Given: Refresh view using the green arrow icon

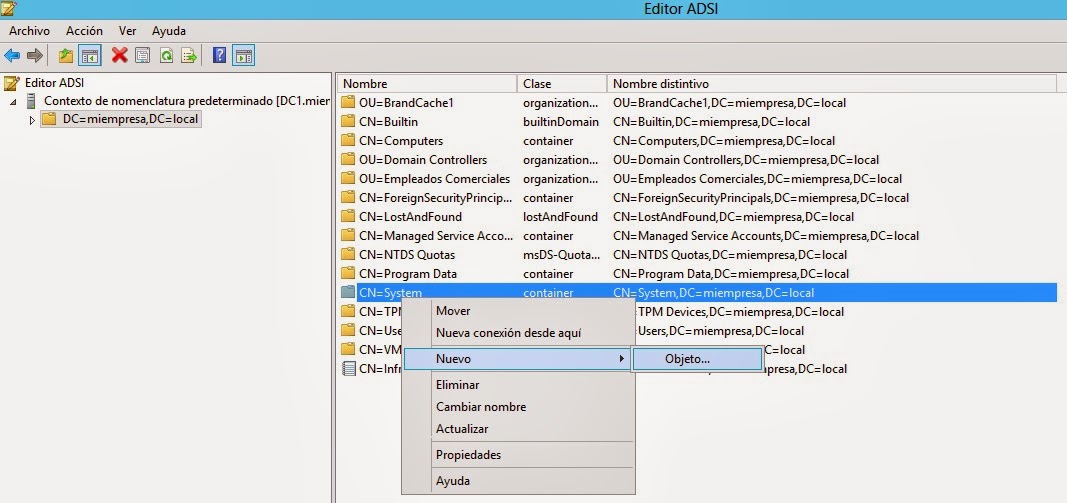Looking at the screenshot, I should pos(166,55).
